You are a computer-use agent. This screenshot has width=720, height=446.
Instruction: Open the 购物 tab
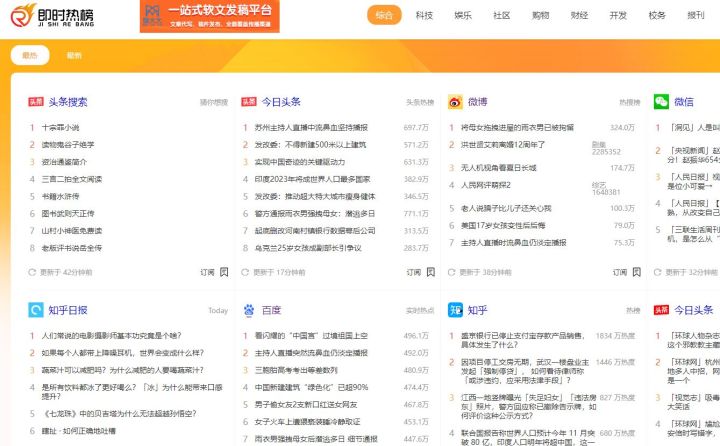tap(540, 15)
